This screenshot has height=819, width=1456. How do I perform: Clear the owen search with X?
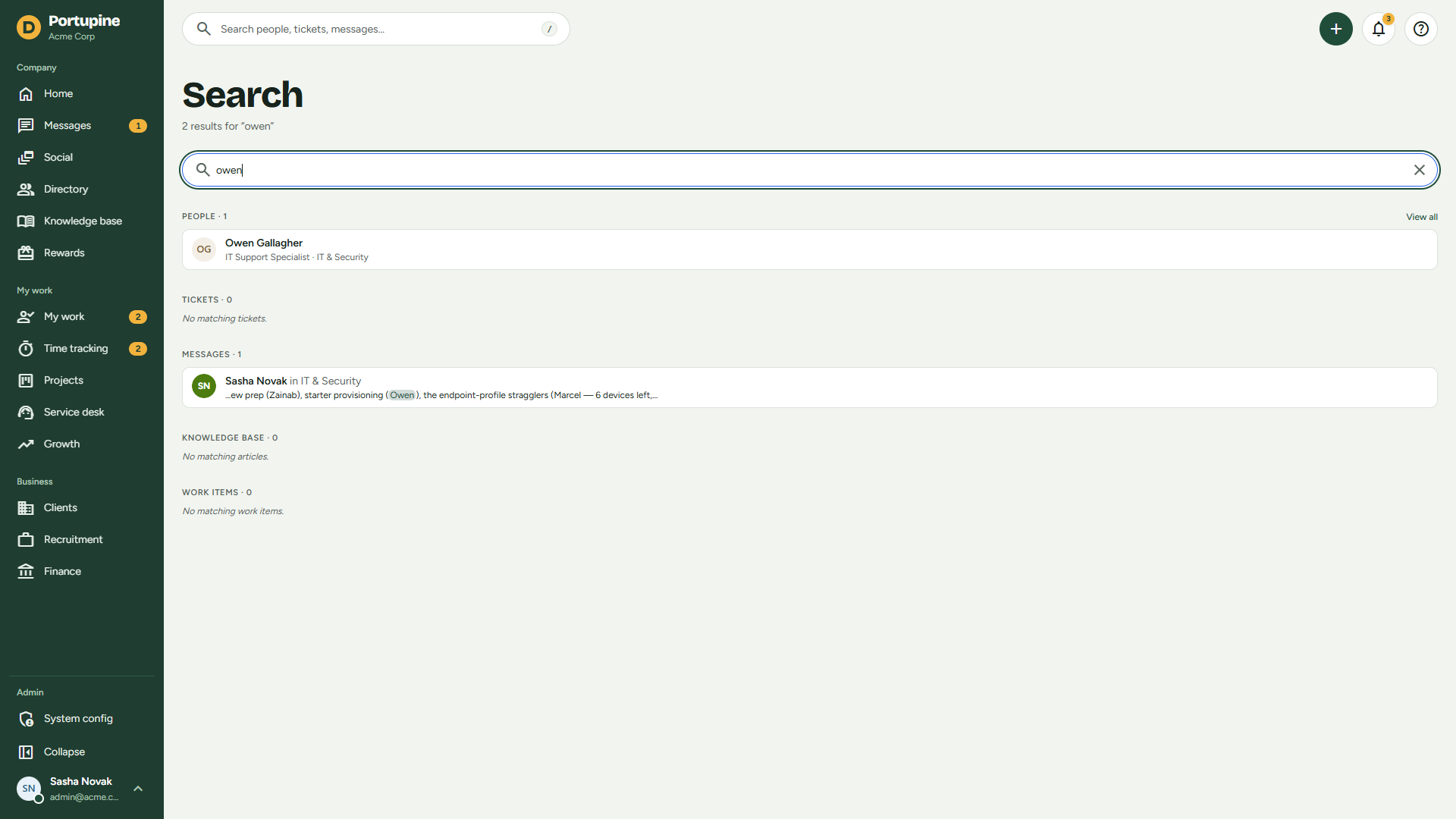coord(1420,170)
